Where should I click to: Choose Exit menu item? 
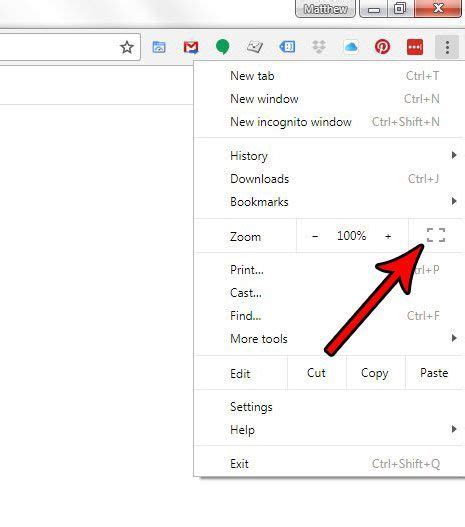pos(329,464)
